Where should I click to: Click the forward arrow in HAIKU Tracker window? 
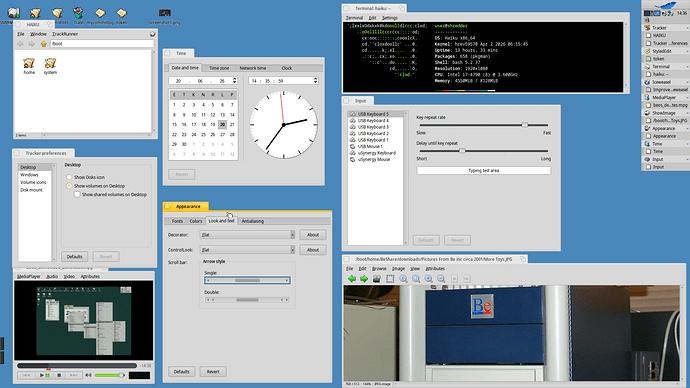click(32, 44)
